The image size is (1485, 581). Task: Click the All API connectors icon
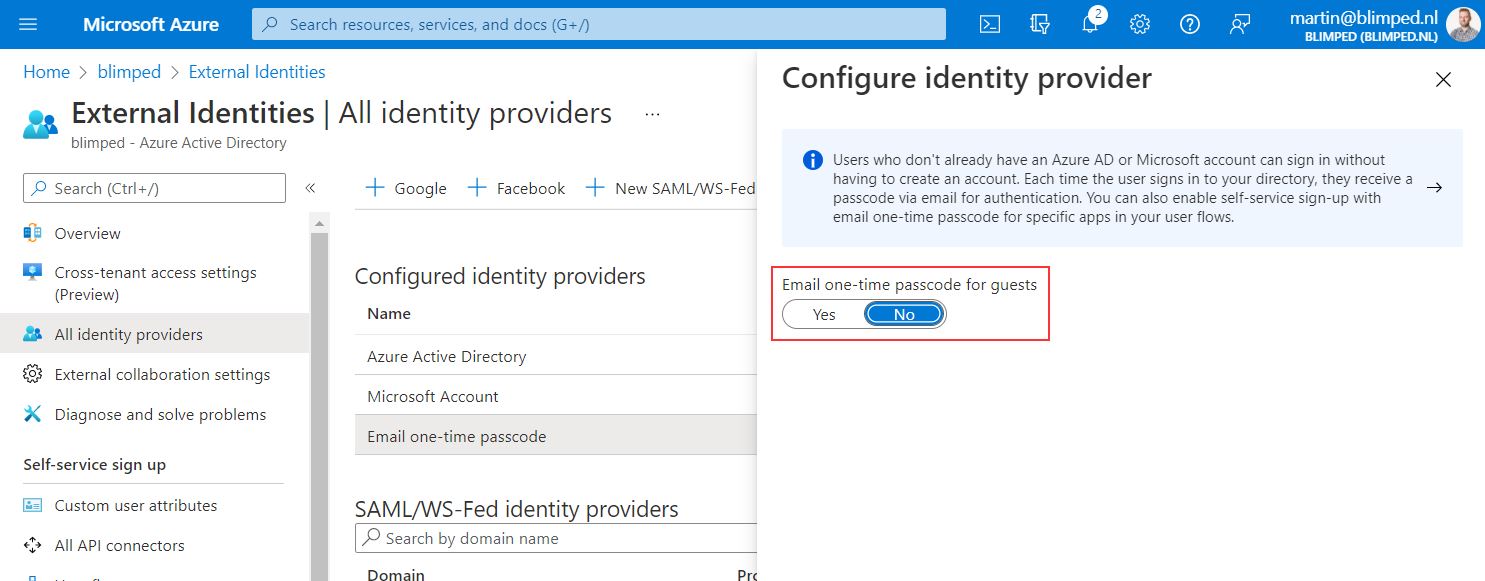coord(33,545)
